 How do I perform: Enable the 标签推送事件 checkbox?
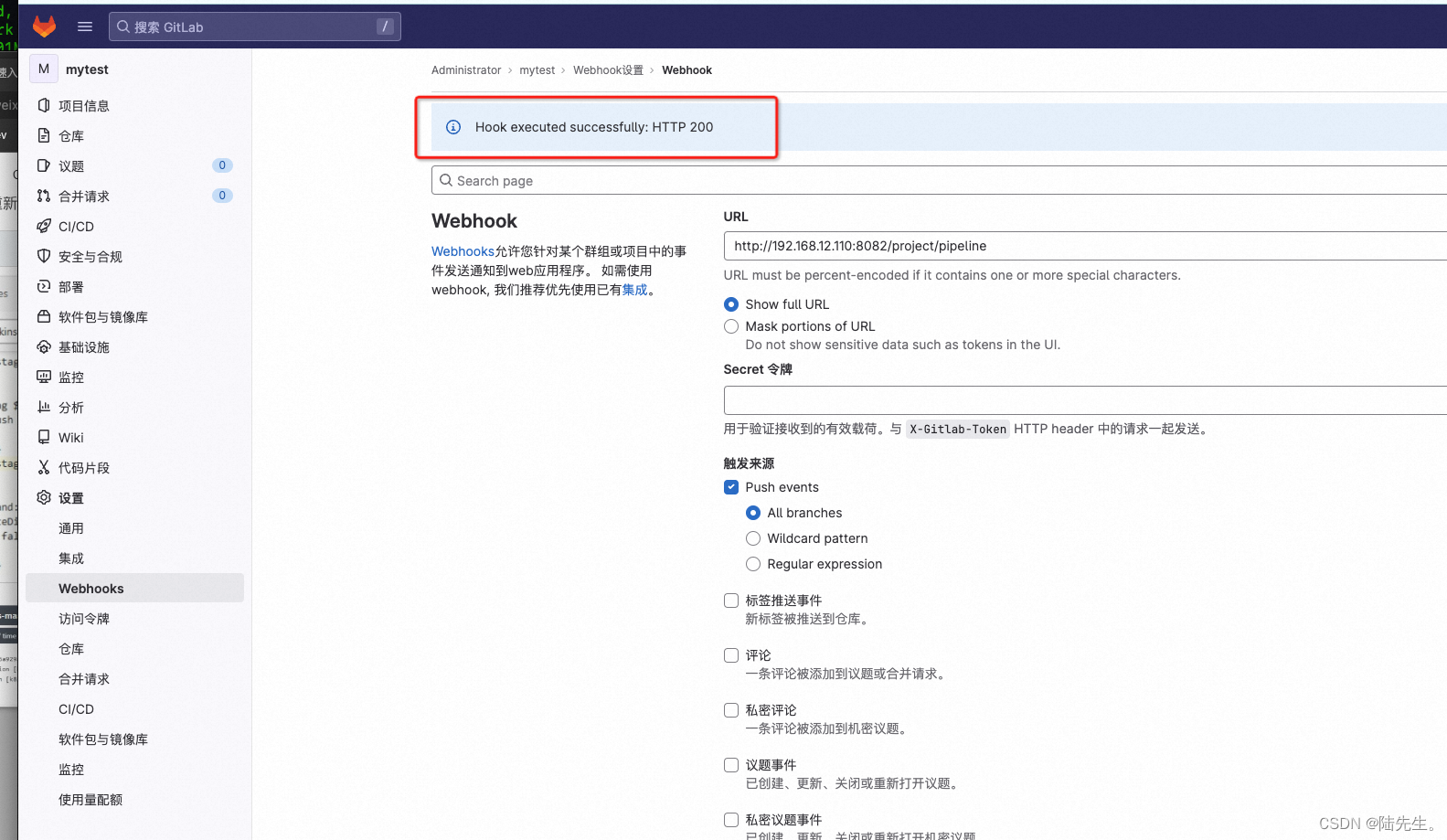click(731, 601)
